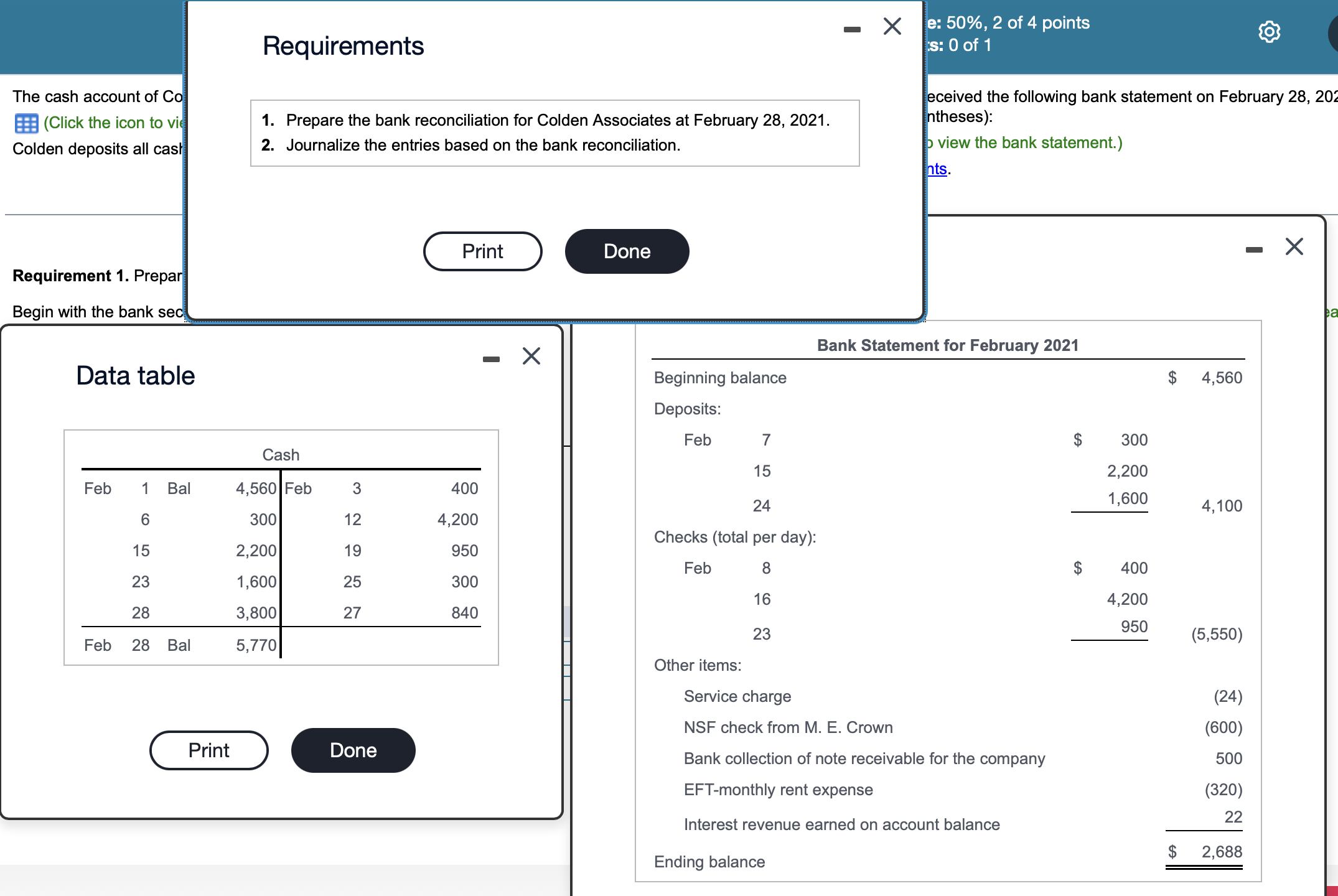
Task: Close the Data table dialog
Action: [x=531, y=356]
